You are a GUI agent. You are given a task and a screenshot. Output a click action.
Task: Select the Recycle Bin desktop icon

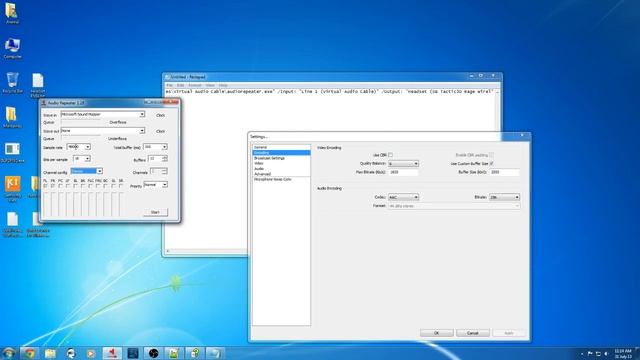(12, 83)
